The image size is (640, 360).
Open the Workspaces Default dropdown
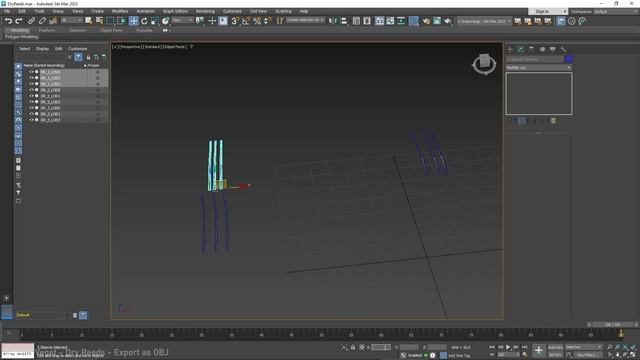click(x=615, y=11)
